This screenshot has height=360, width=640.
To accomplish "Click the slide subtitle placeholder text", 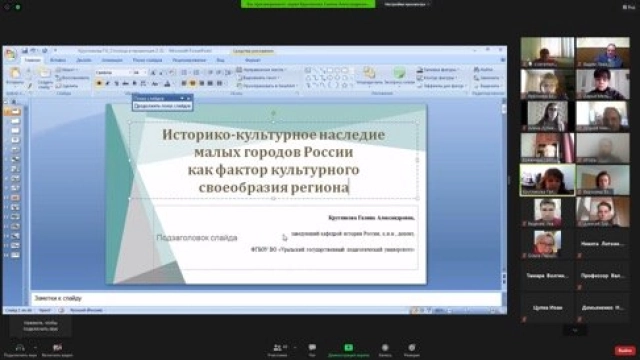I will tap(197, 238).
